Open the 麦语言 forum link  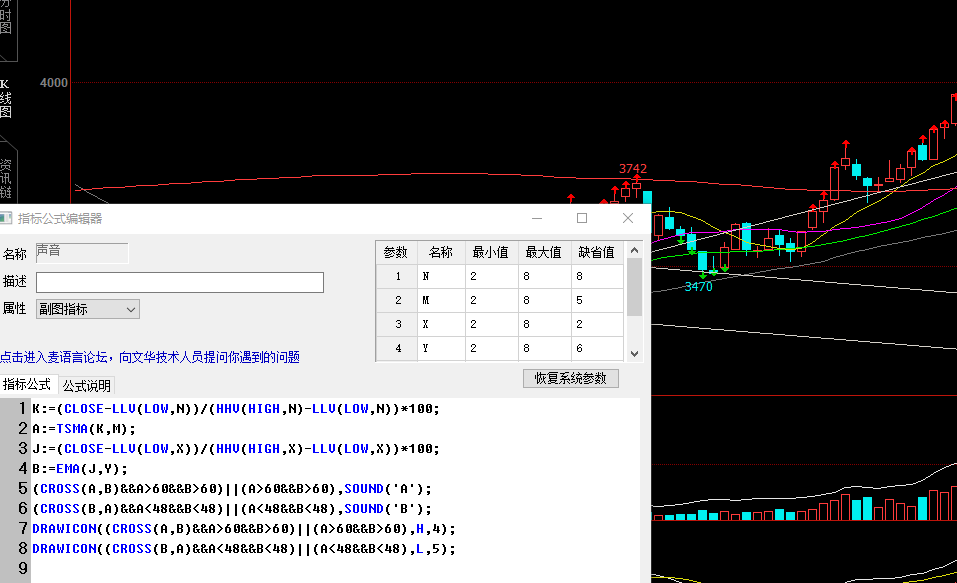coord(150,357)
